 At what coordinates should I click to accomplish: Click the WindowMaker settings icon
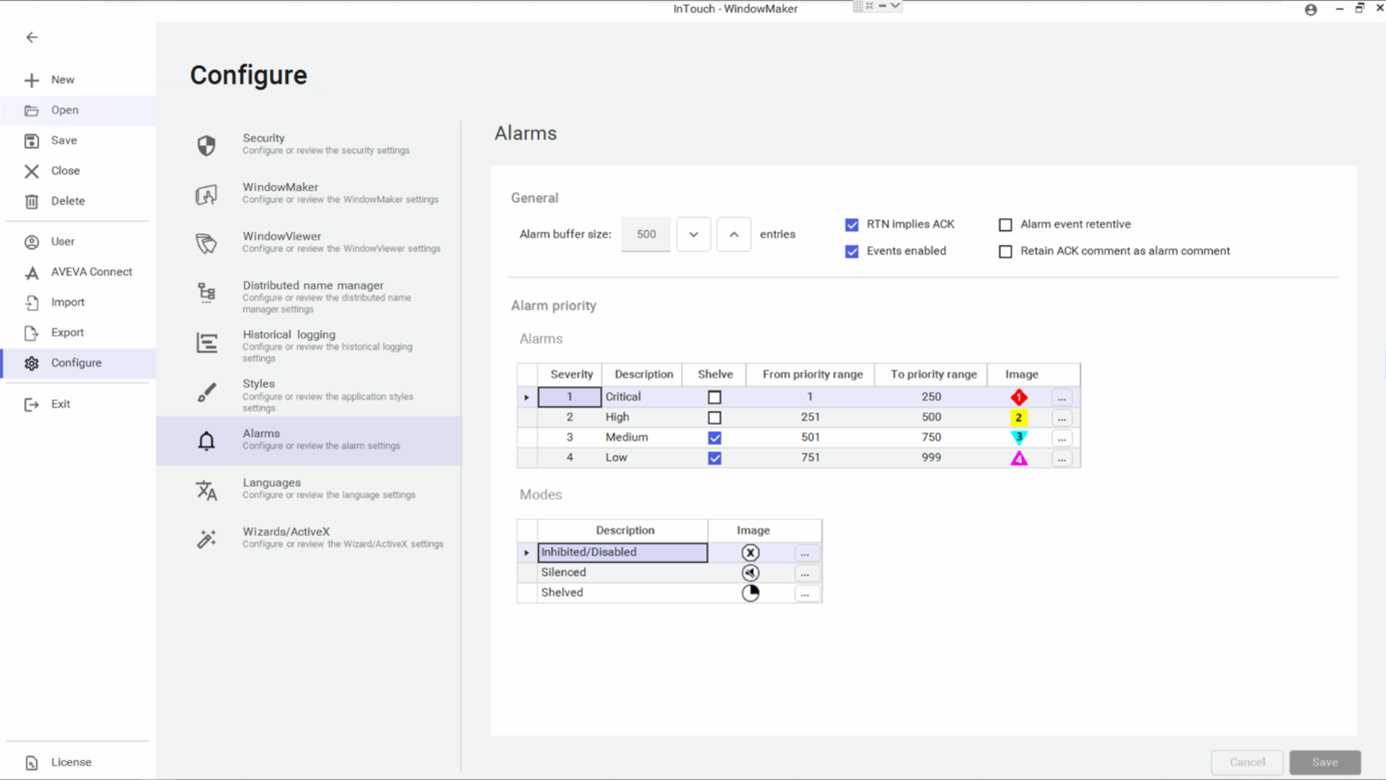click(207, 194)
